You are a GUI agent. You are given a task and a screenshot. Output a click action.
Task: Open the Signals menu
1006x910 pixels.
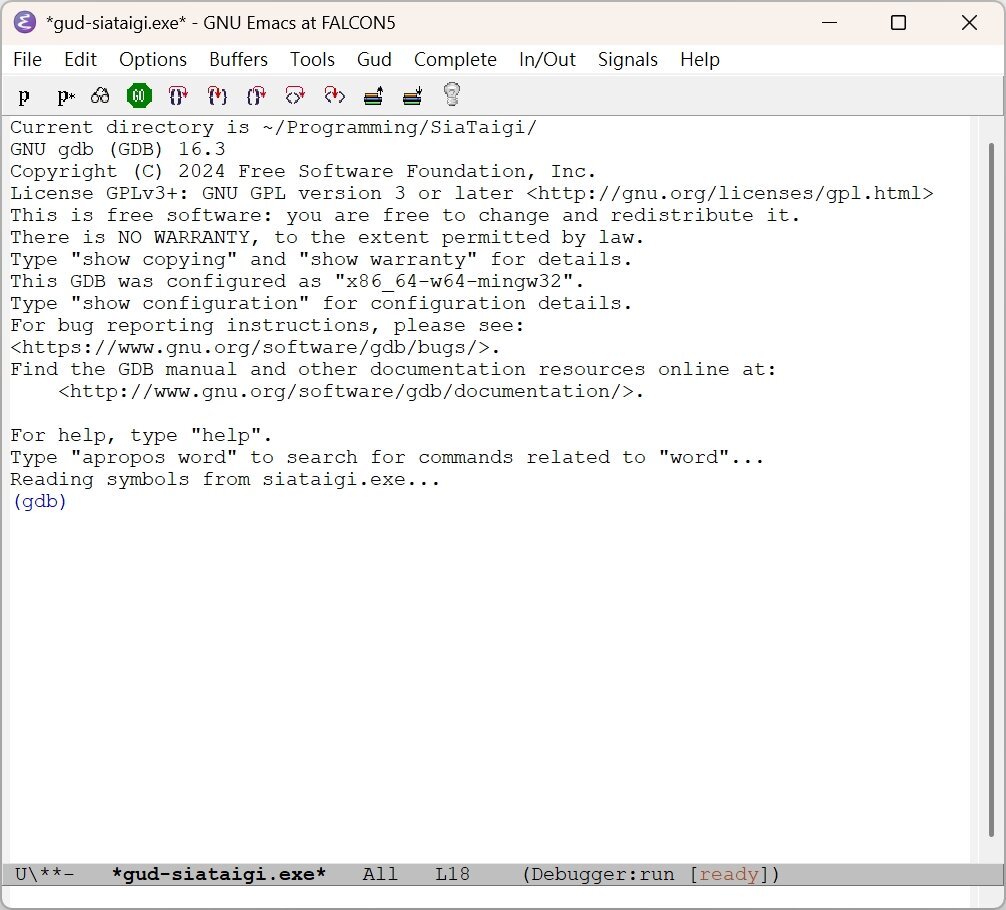pos(627,60)
